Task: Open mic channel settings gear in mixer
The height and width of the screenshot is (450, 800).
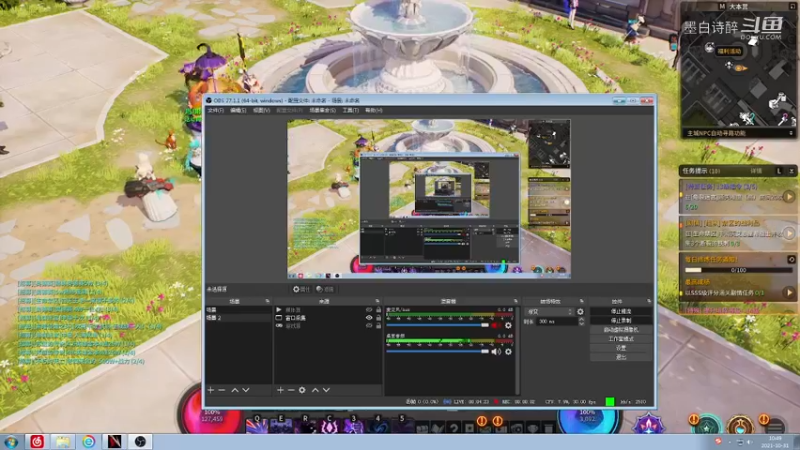Action: (508, 325)
